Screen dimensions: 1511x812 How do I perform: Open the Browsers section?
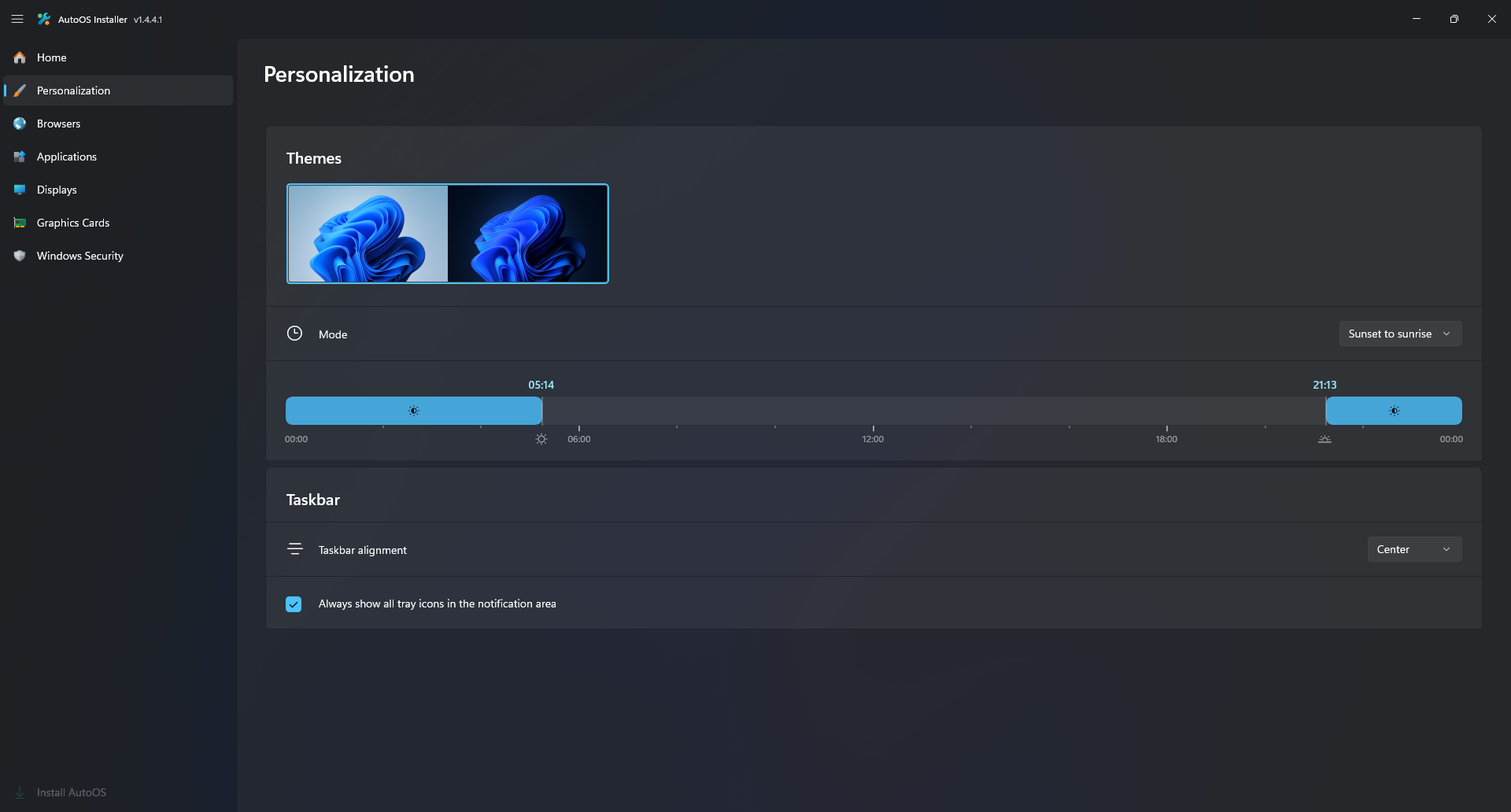pyautogui.click(x=118, y=124)
